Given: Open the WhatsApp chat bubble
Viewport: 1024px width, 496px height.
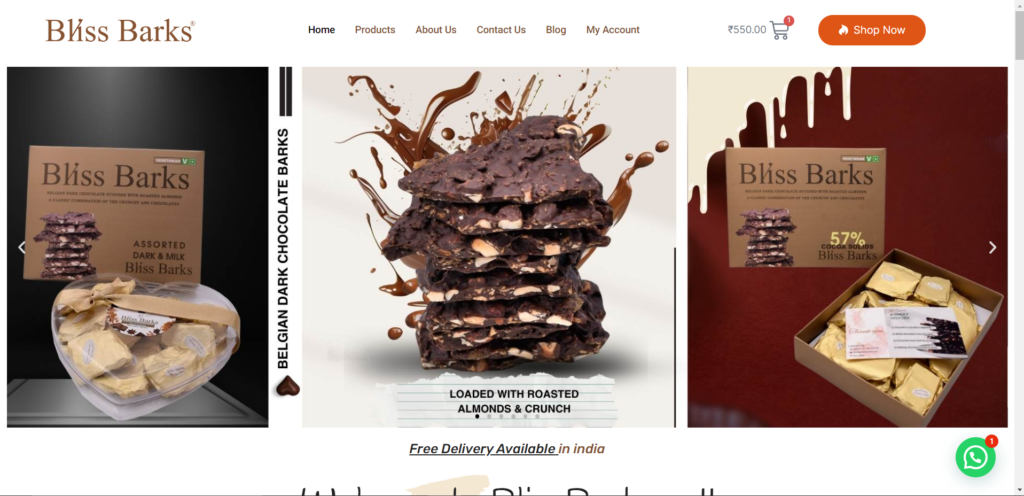Looking at the screenshot, I should point(975,457).
